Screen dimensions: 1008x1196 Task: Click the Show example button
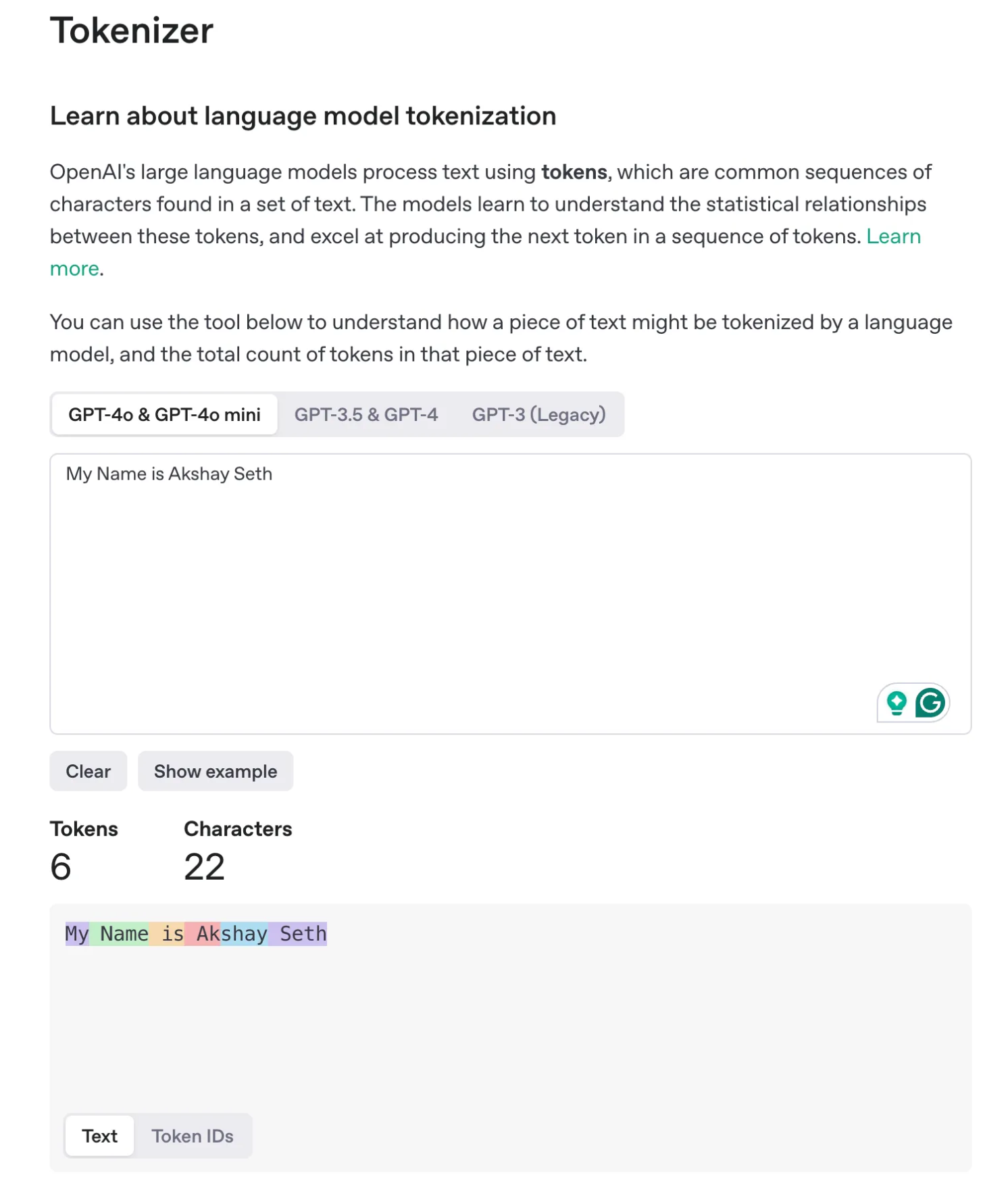(x=216, y=771)
